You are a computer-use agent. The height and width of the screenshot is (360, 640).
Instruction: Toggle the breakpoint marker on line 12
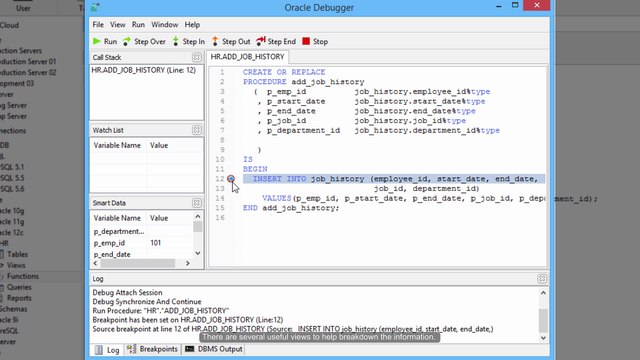[x=231, y=179]
